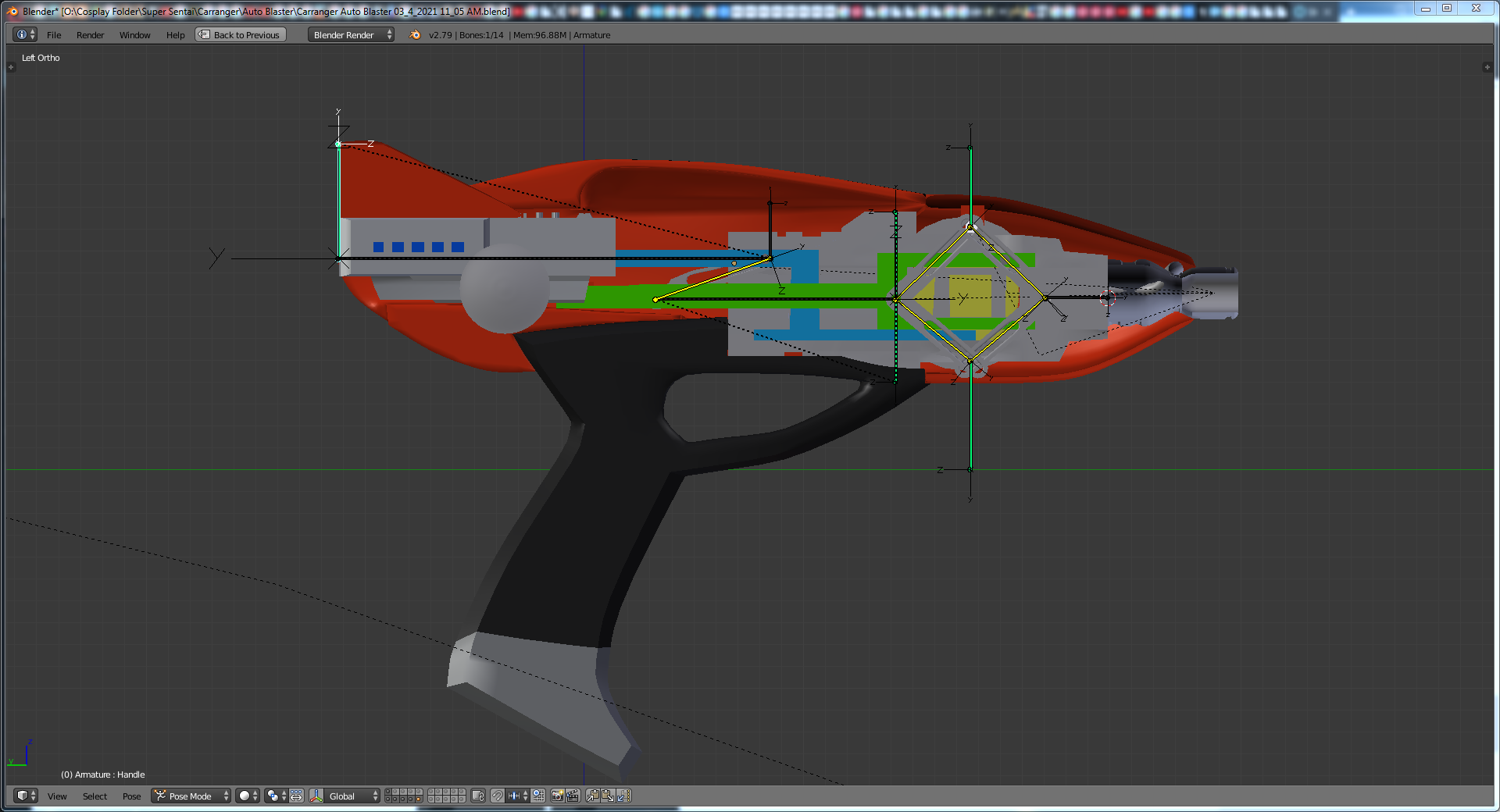Toggle lock camera and layers to scene
Screen dimensions: 1500x812
coord(478,796)
